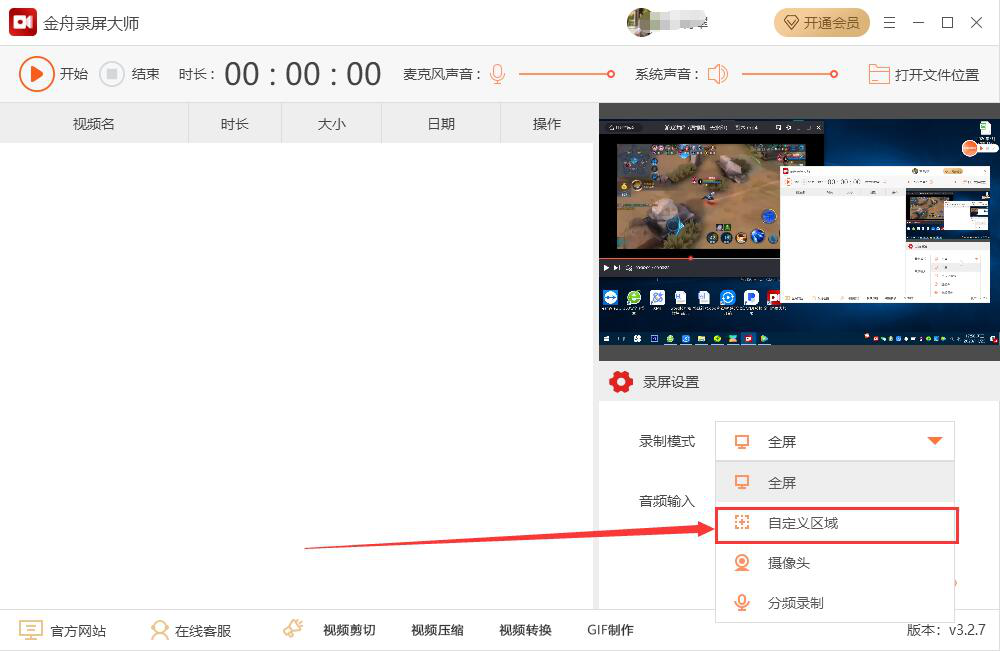
Task: Select 摄像头 recording mode
Action: (835, 563)
